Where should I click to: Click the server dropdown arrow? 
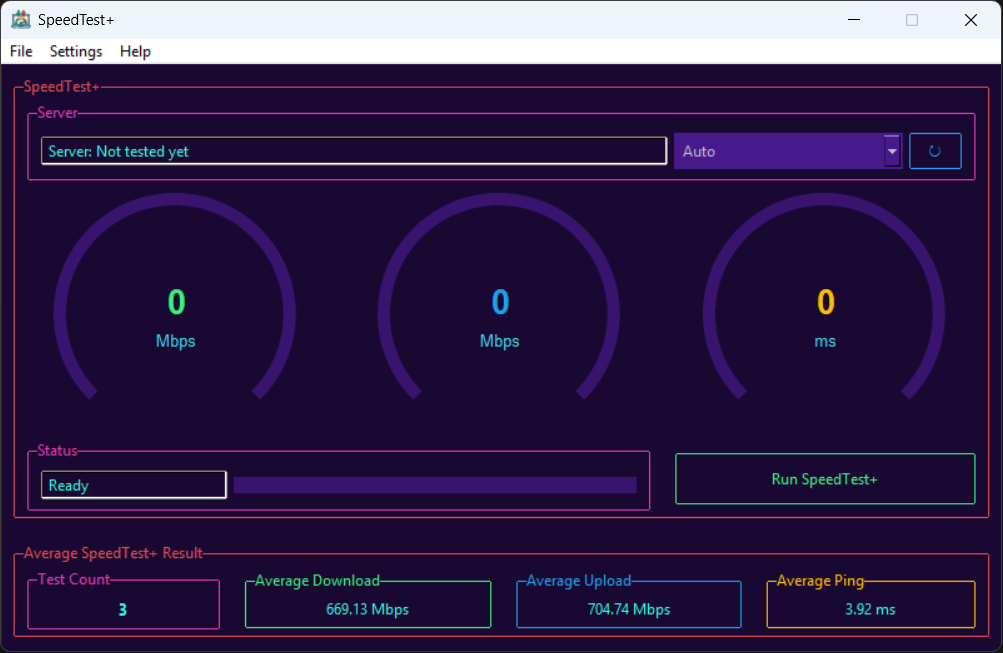tap(892, 151)
